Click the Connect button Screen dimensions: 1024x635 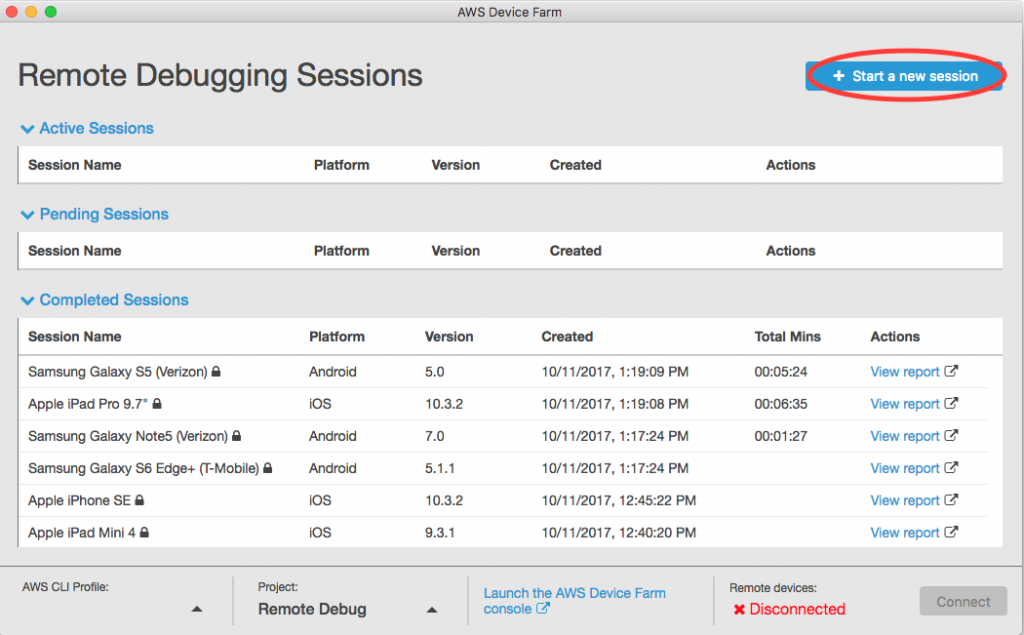pos(963,601)
